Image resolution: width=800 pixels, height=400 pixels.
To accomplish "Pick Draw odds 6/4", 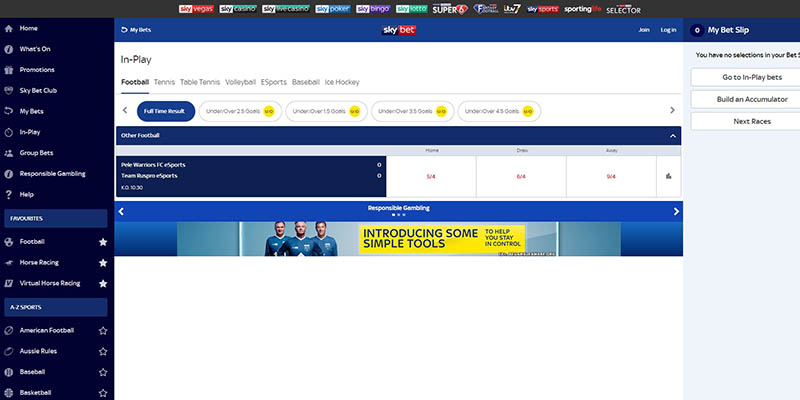I will coord(521,177).
